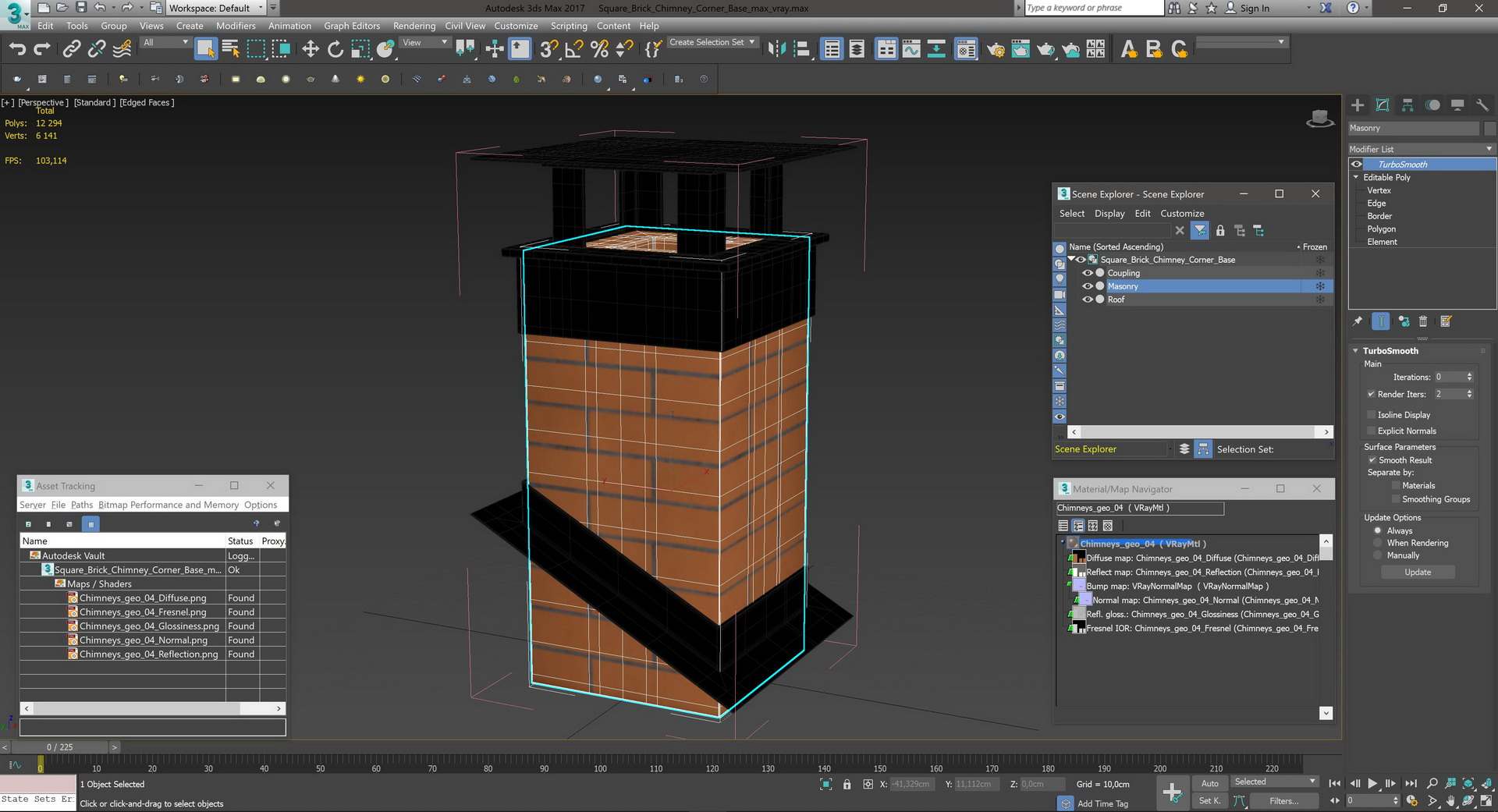
Task: Select the Bind to Space Warp tool
Action: (x=122, y=49)
